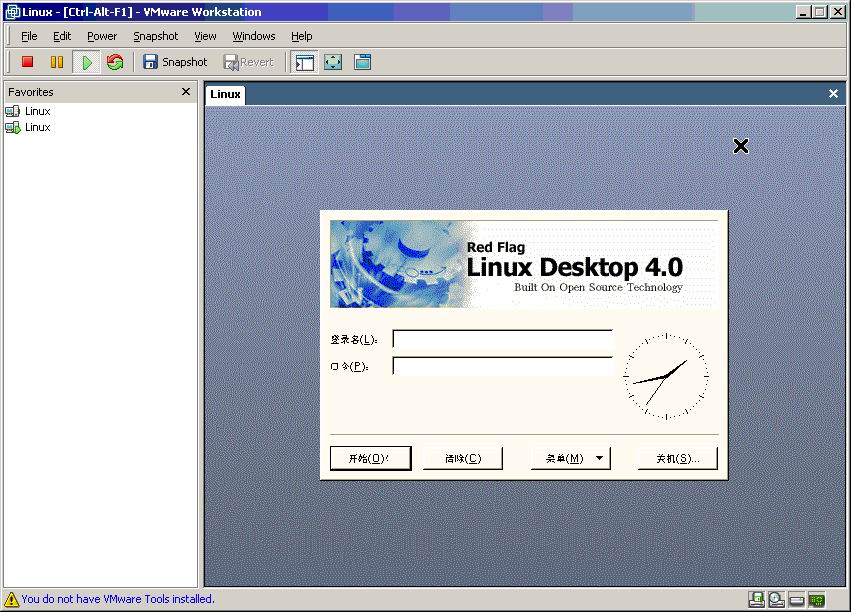The image size is (851, 612).
Task: Click the 关机(S)... shutdown button
Action: pyautogui.click(x=678, y=458)
